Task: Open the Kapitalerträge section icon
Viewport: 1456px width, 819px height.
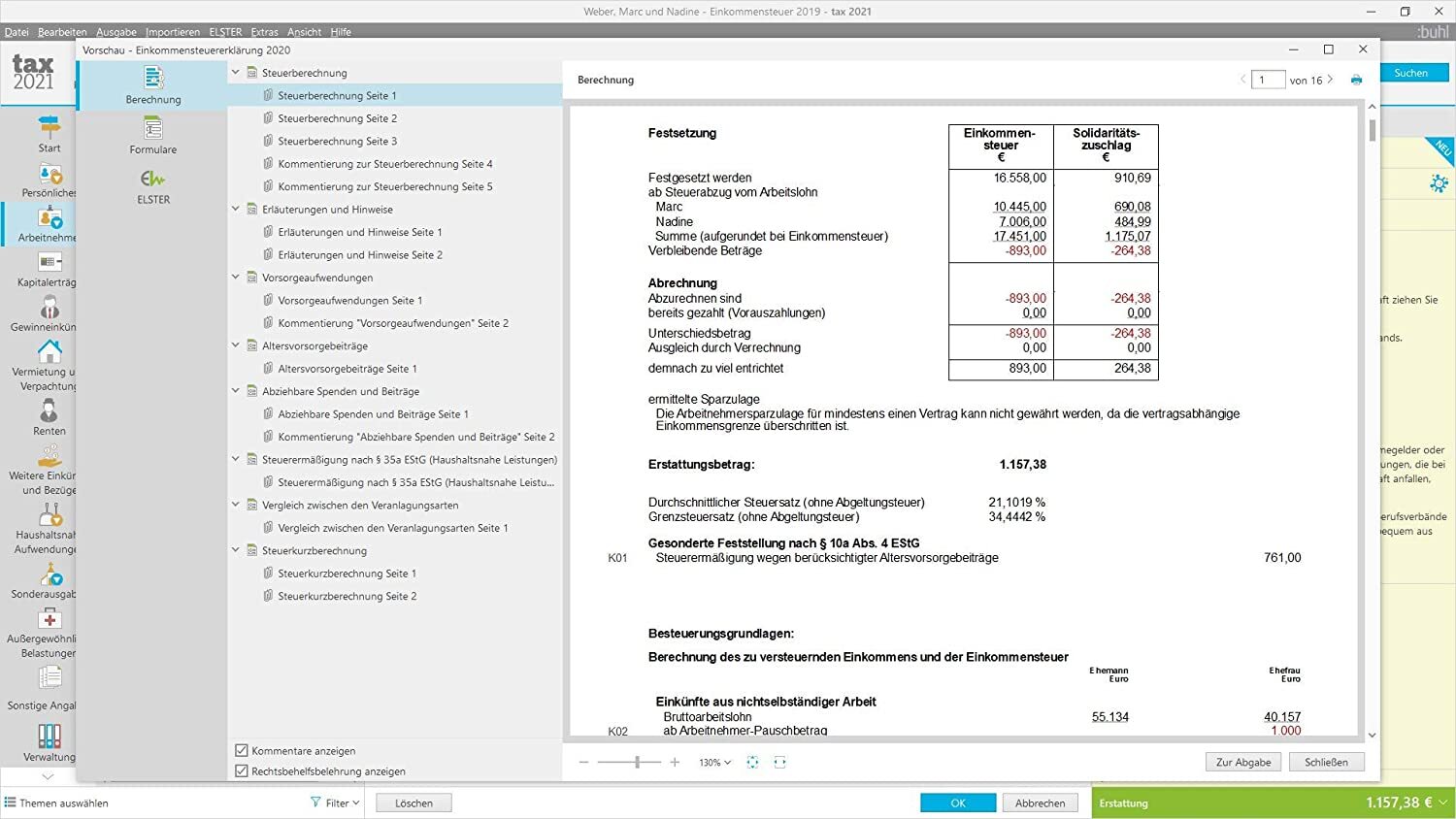Action: tap(50, 262)
